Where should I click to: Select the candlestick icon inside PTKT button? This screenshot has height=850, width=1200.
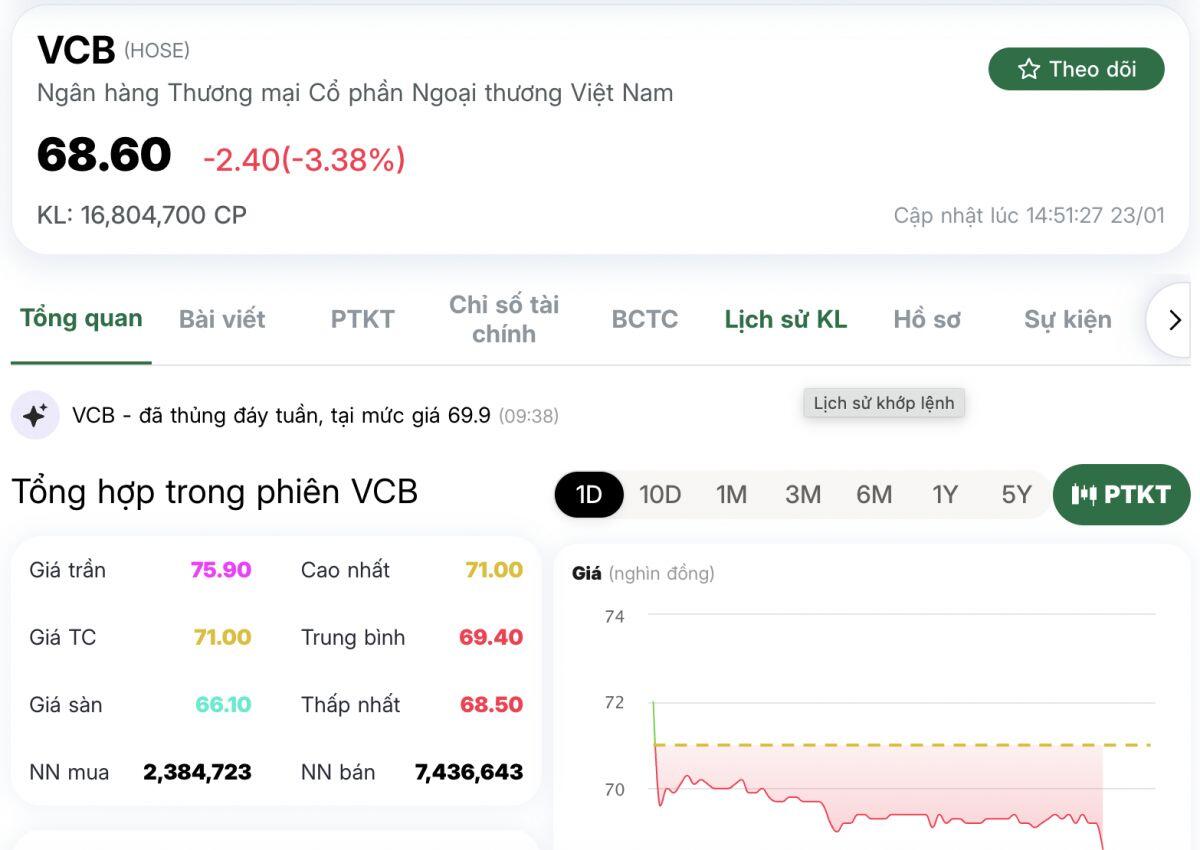1086,494
